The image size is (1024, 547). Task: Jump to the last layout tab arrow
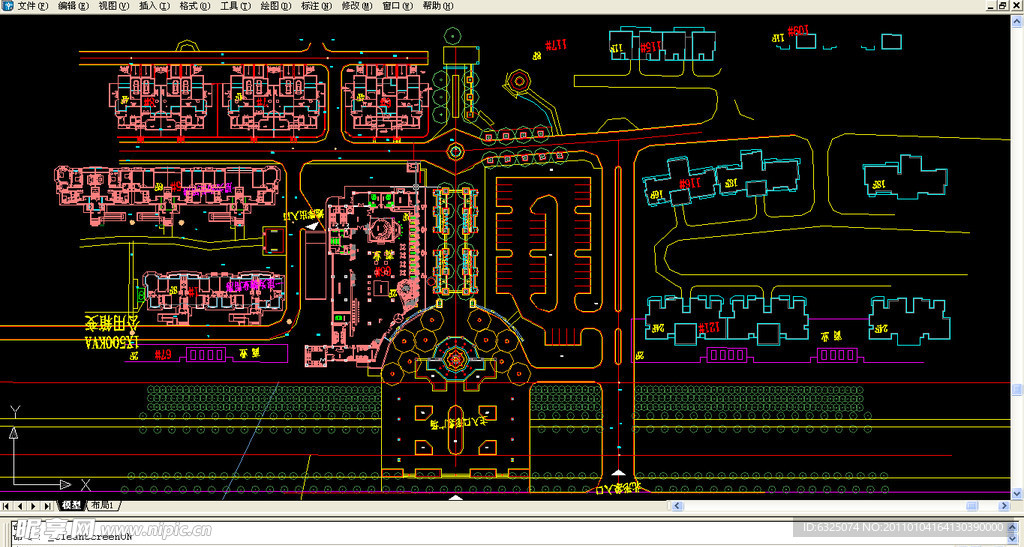coord(47,506)
